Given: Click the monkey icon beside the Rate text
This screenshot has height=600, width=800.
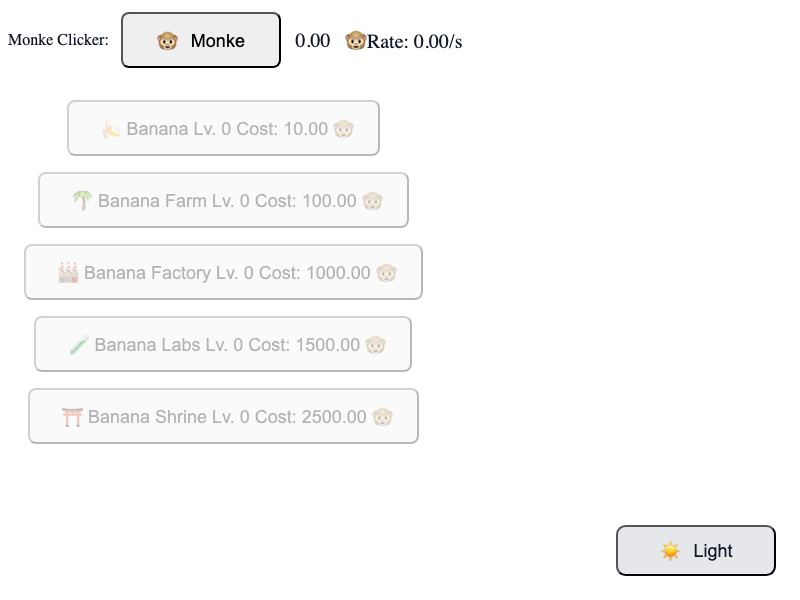Looking at the screenshot, I should coord(355,41).
